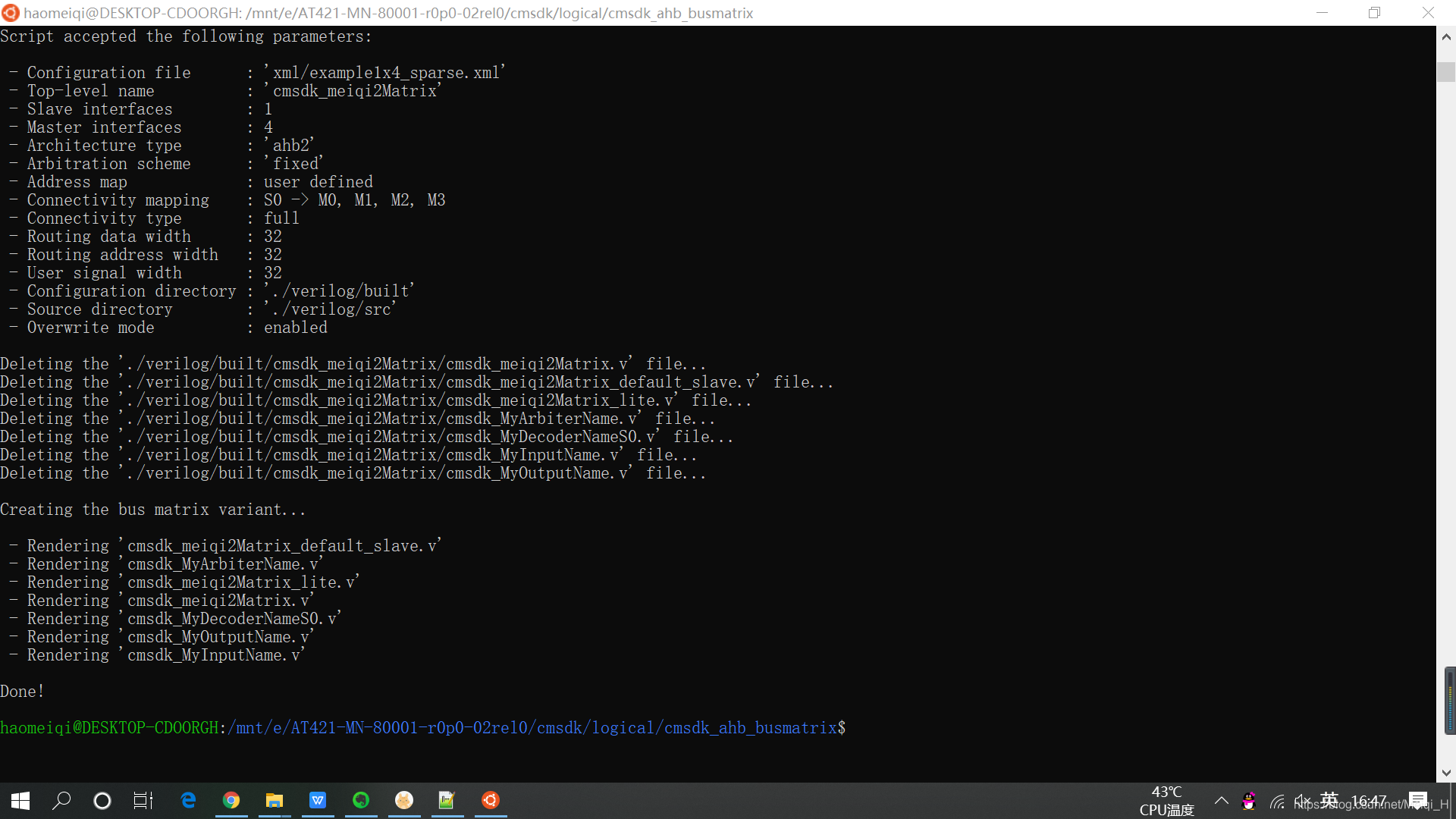Open the Wi-Fi network tray icon
Viewport: 1456px width, 819px height.
[1278, 801]
